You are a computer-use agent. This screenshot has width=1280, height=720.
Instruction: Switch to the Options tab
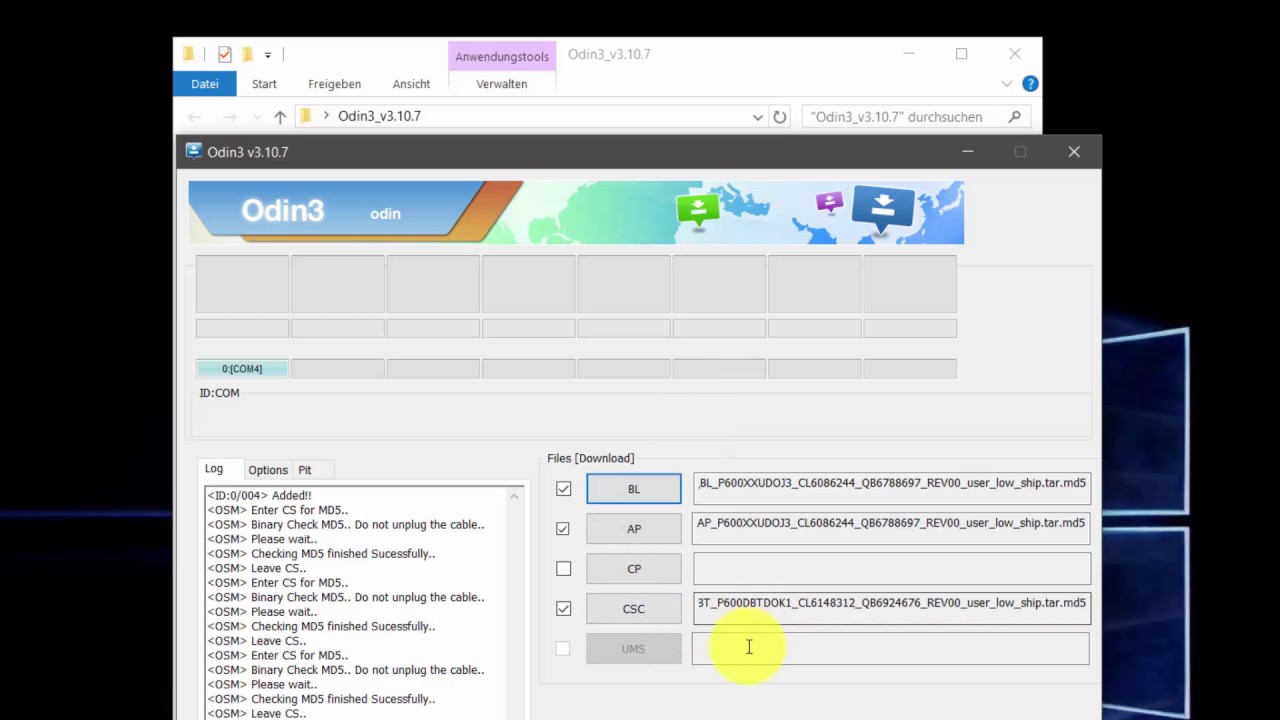click(x=268, y=470)
